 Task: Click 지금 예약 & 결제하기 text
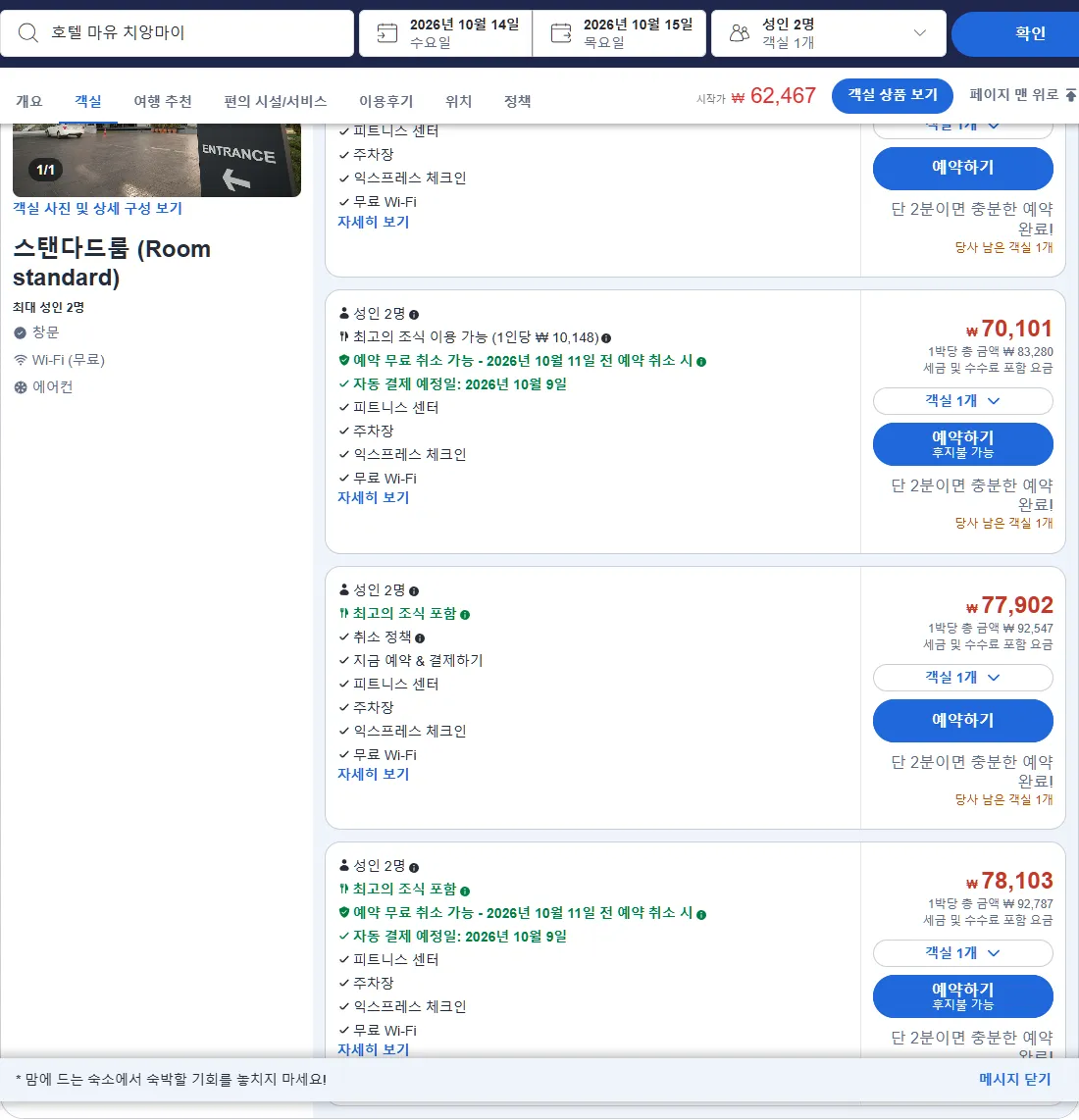[418, 661]
